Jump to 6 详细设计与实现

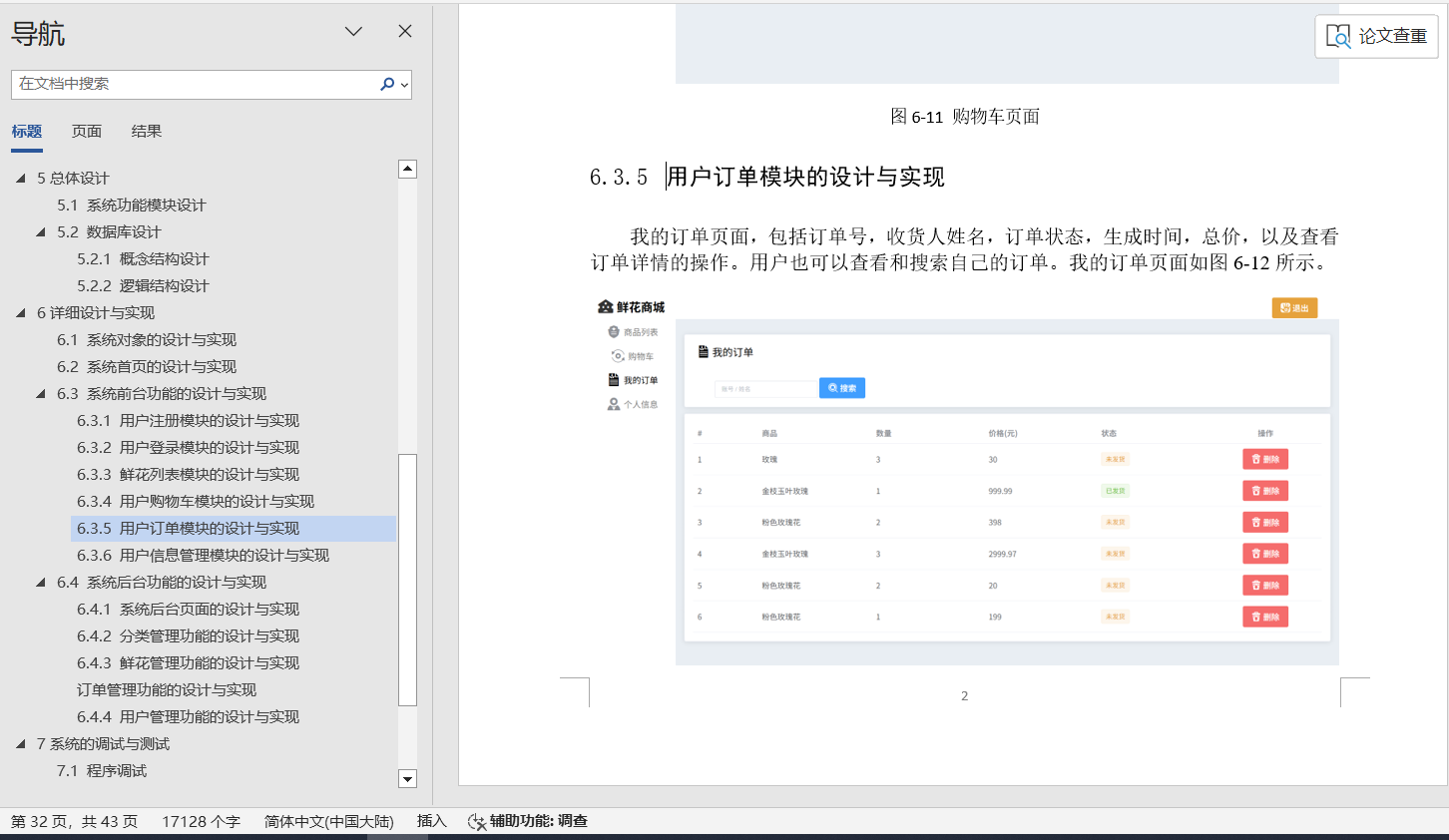pos(96,312)
